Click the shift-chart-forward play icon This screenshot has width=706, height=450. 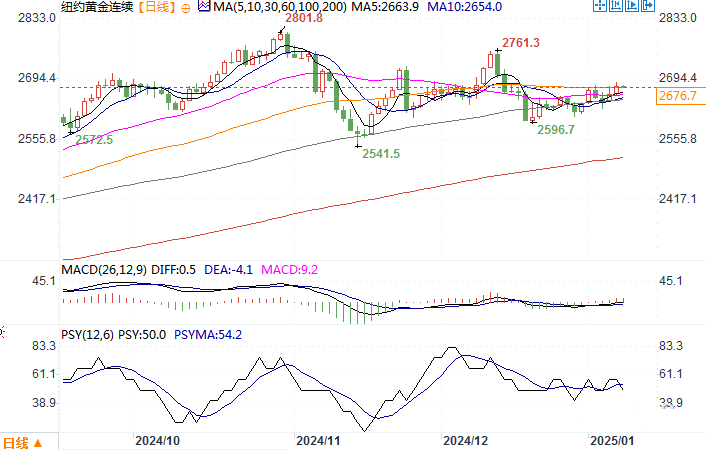pyautogui.click(x=631, y=5)
